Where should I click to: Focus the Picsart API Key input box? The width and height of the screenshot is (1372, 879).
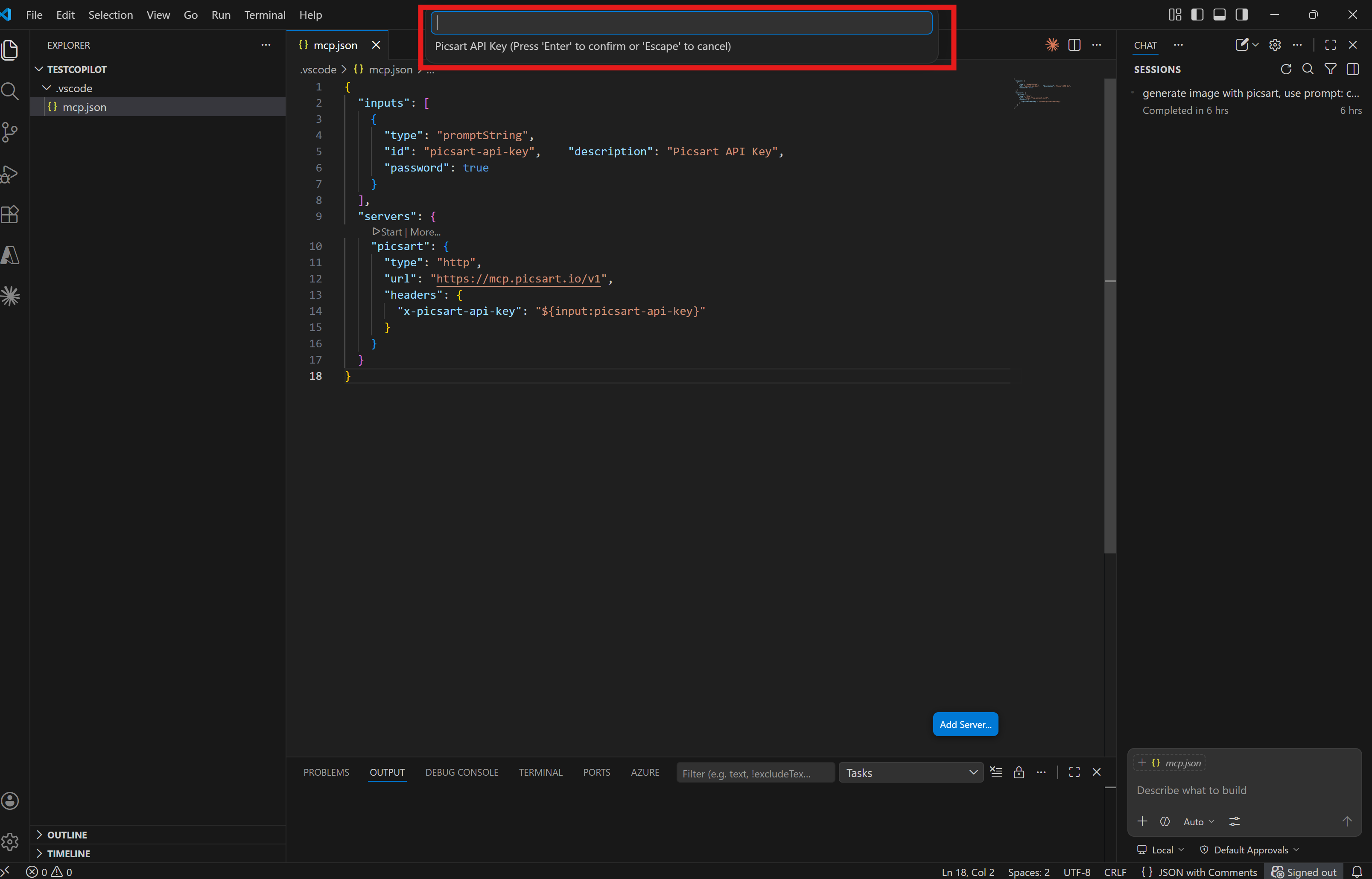click(x=681, y=23)
